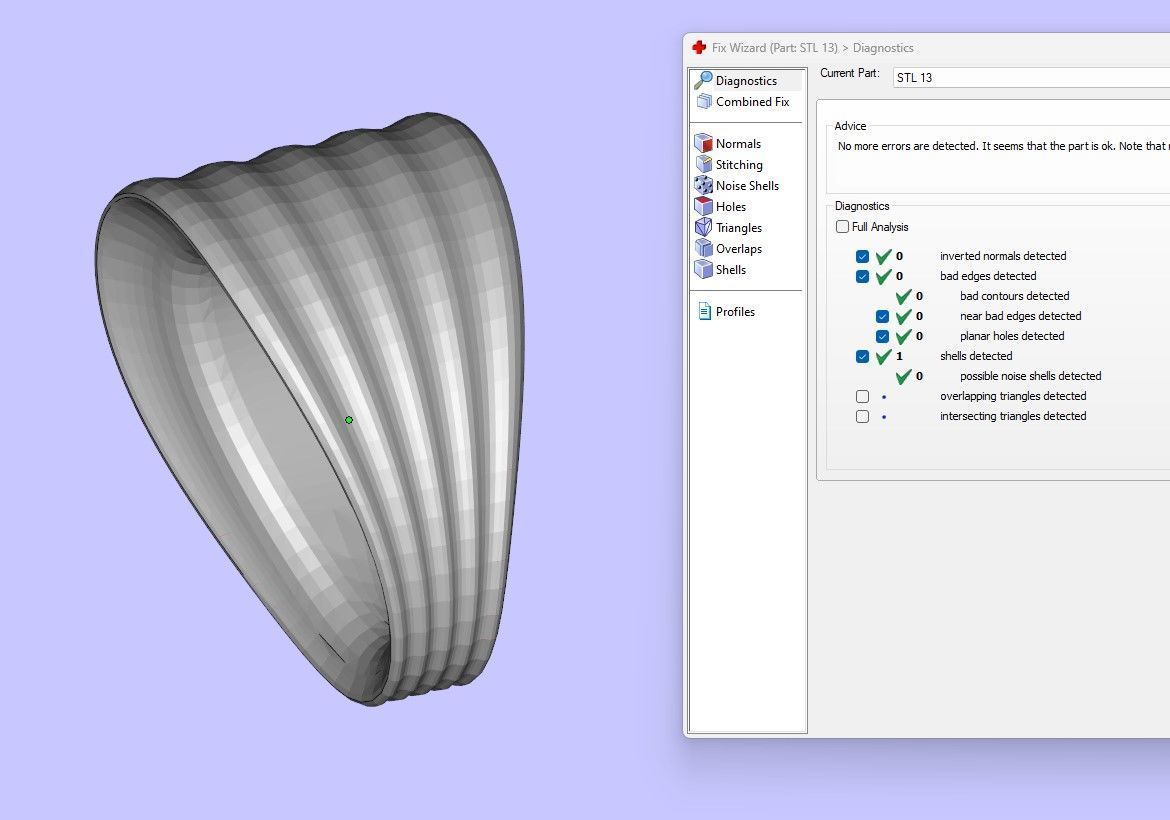
Task: Click the Fix Wizard title text
Action: (812, 48)
